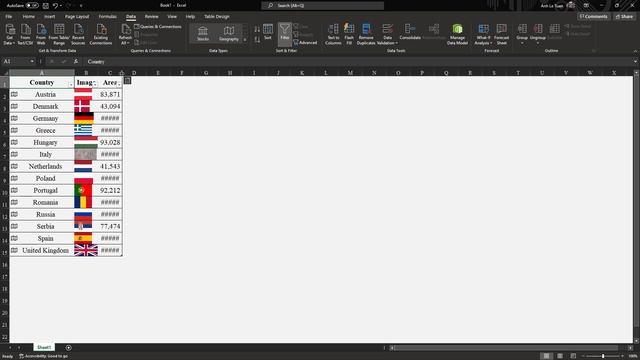The image size is (640, 360).
Task: Open the Quick Analysis button beside the table
Action: 127,80
